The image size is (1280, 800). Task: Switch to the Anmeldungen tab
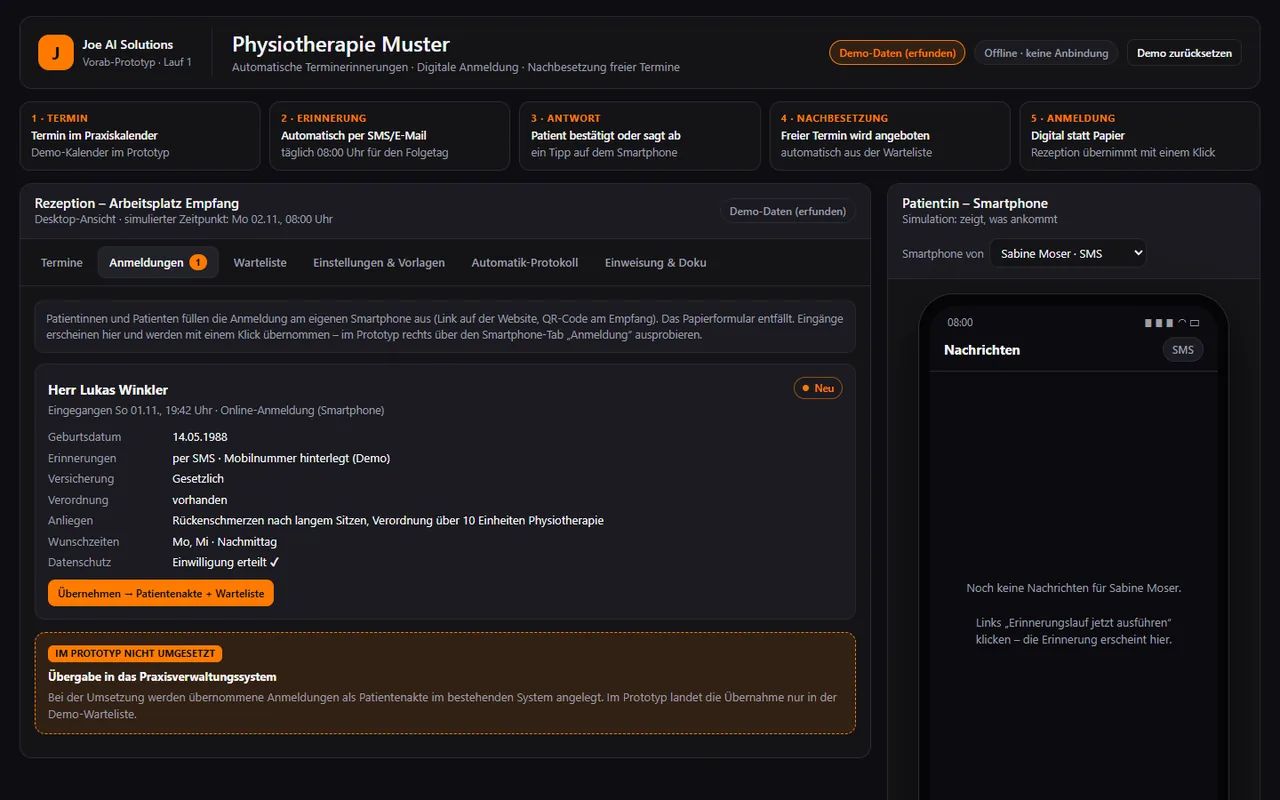(158, 262)
